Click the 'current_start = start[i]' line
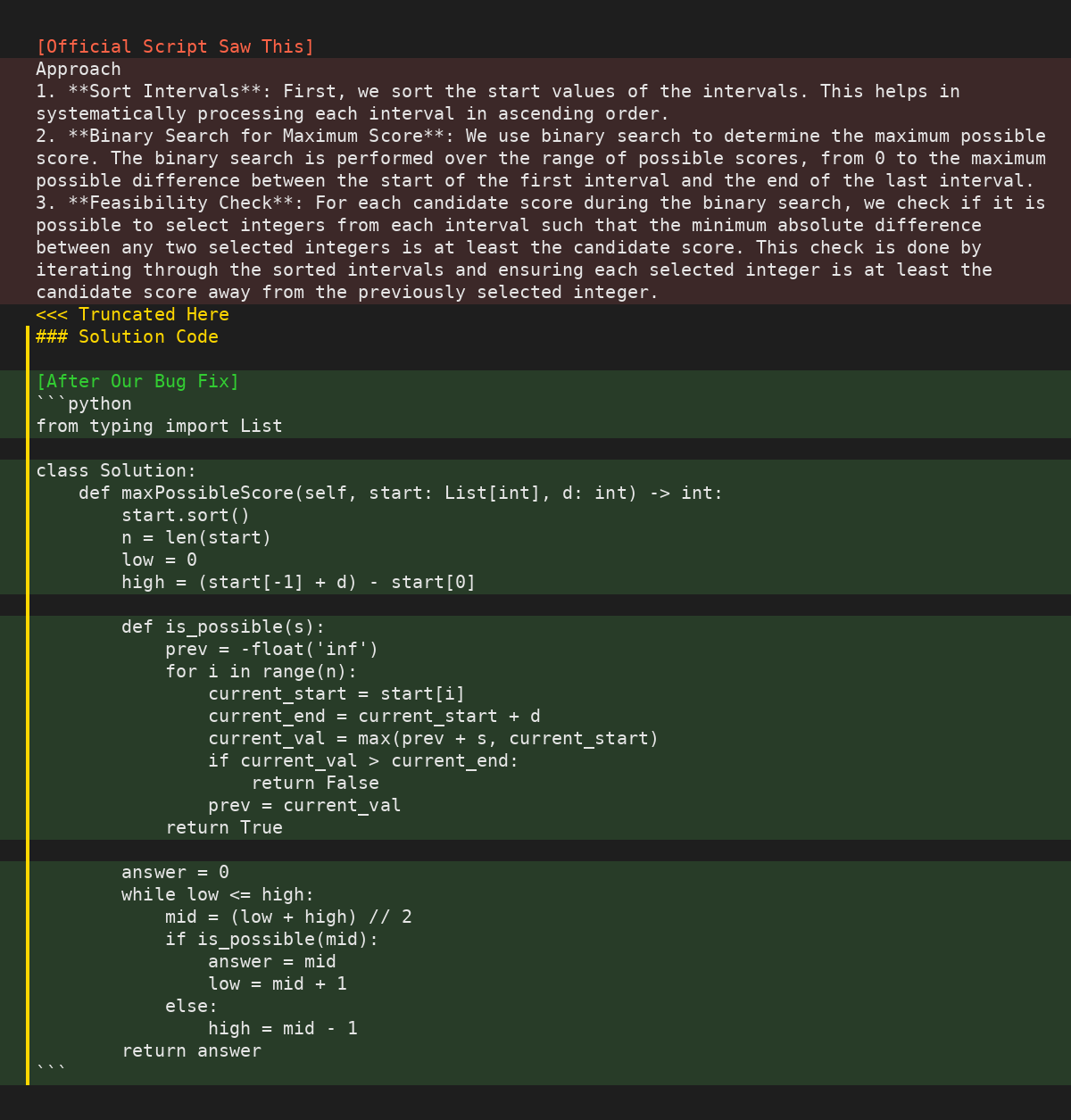The width and height of the screenshot is (1071, 1120). 336,694
